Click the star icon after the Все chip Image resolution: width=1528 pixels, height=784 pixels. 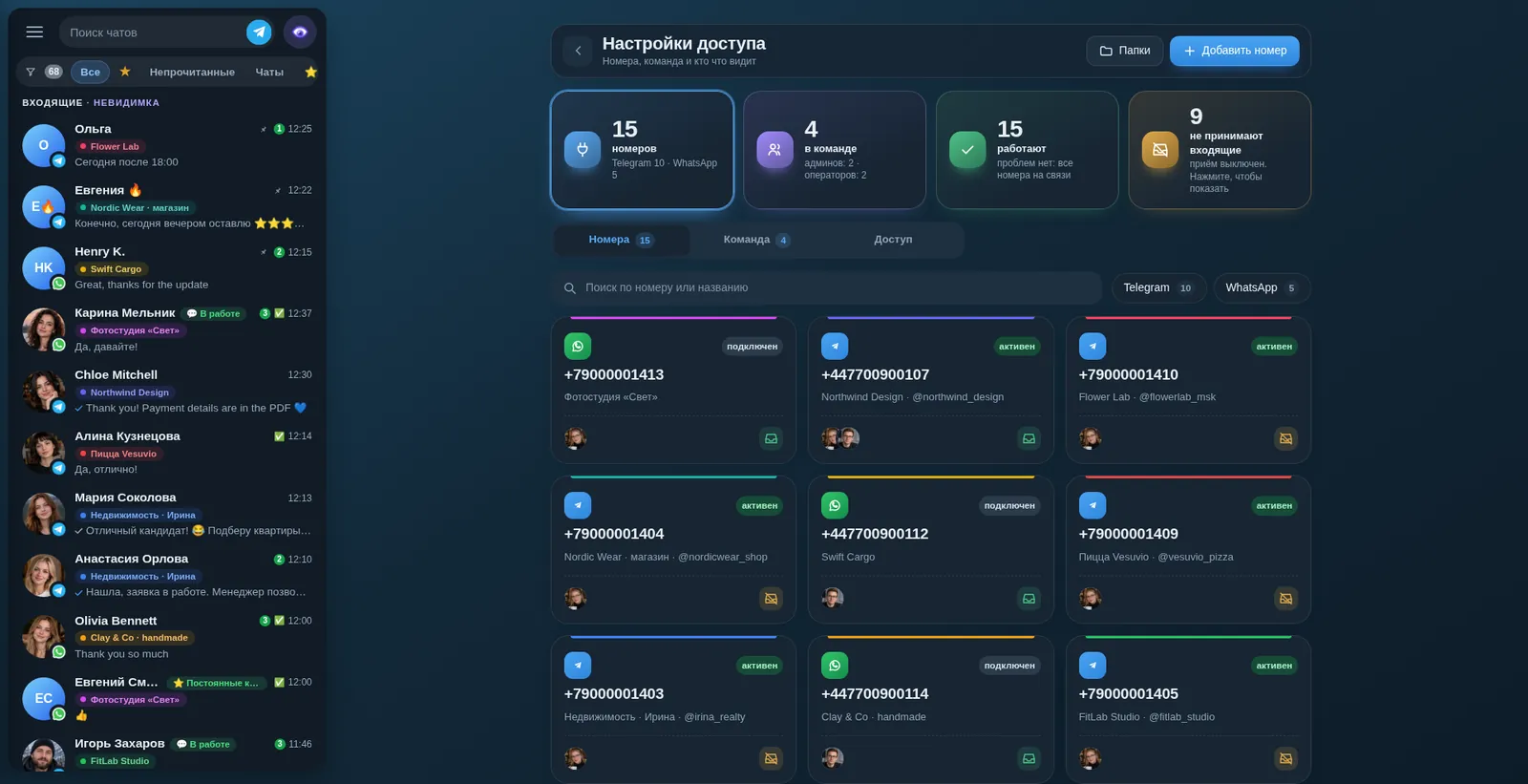(125, 72)
